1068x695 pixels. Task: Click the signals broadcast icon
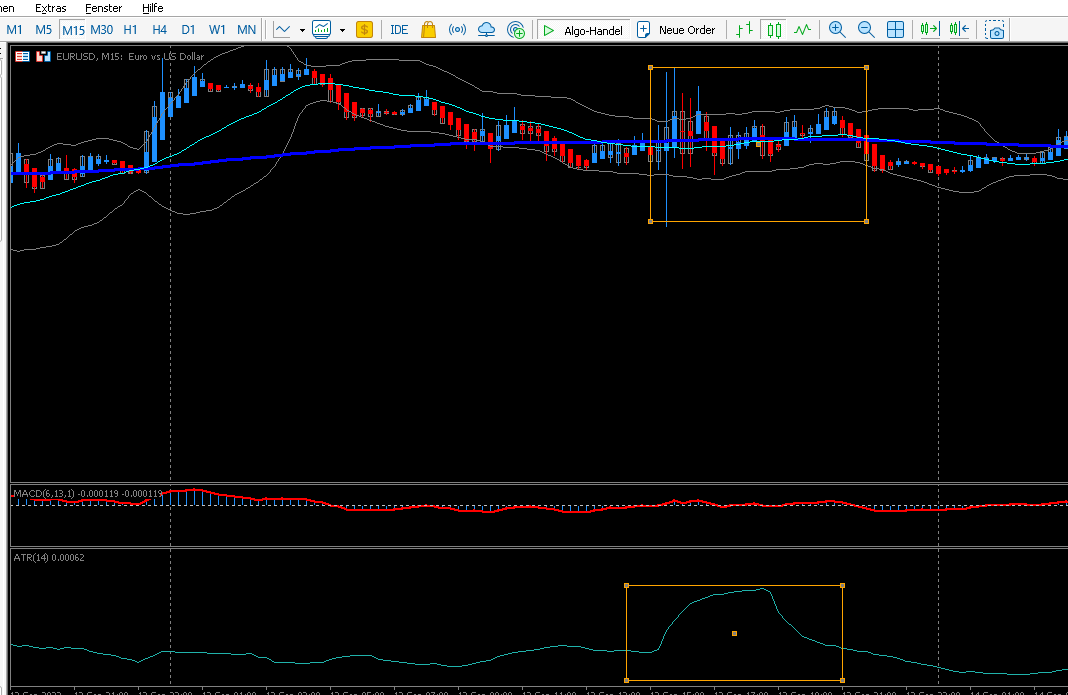point(458,30)
